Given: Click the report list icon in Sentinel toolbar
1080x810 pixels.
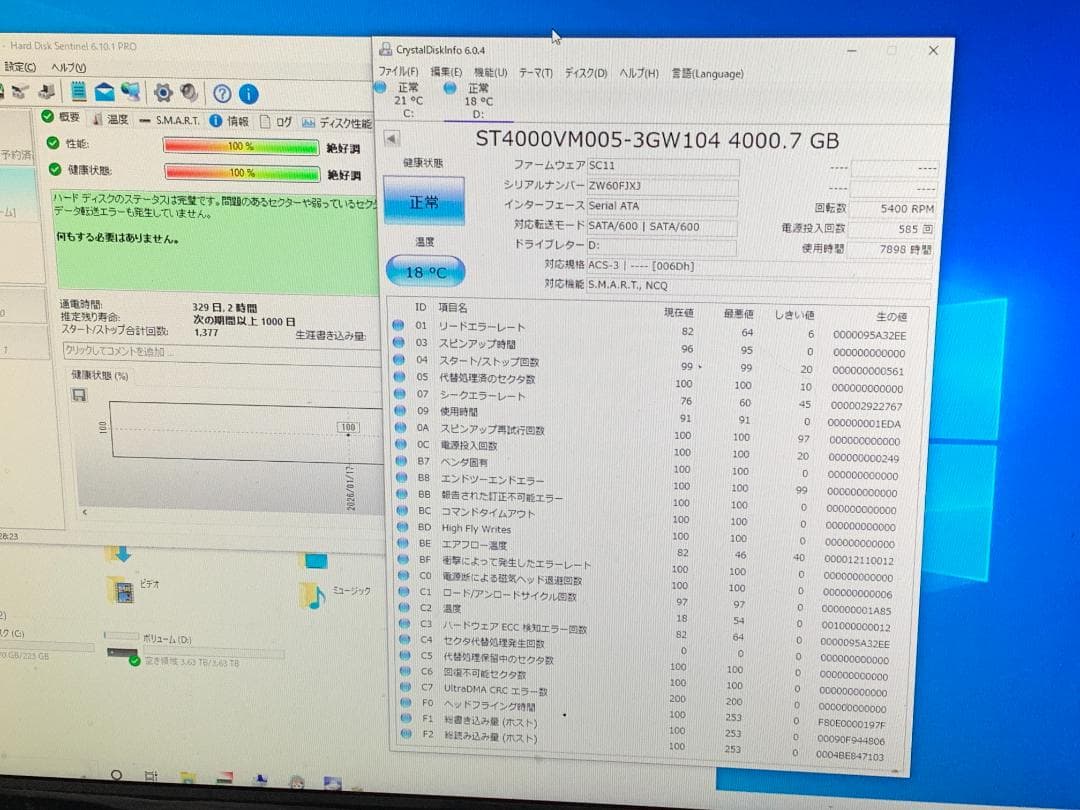Looking at the screenshot, I should click(78, 93).
